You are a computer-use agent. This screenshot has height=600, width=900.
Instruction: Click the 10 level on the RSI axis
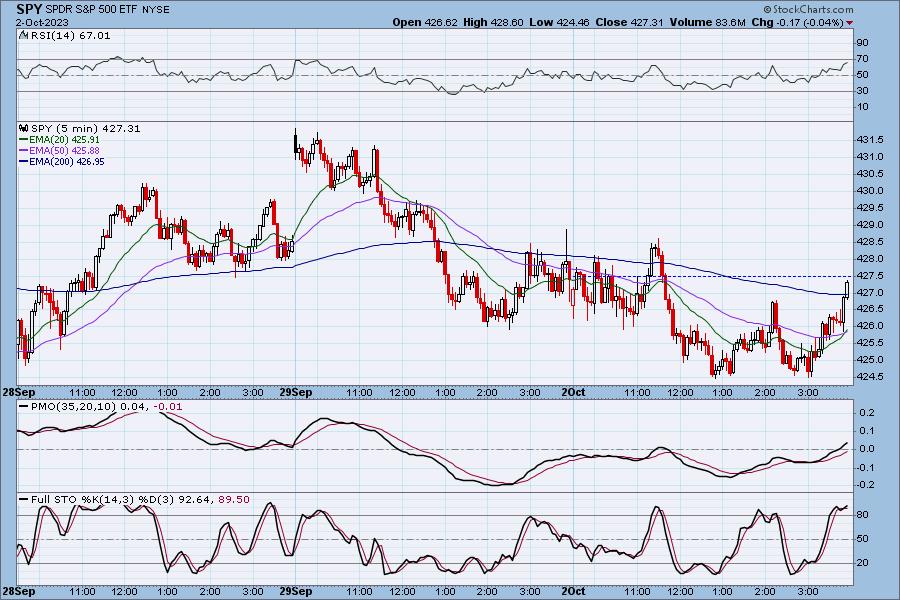[862, 107]
